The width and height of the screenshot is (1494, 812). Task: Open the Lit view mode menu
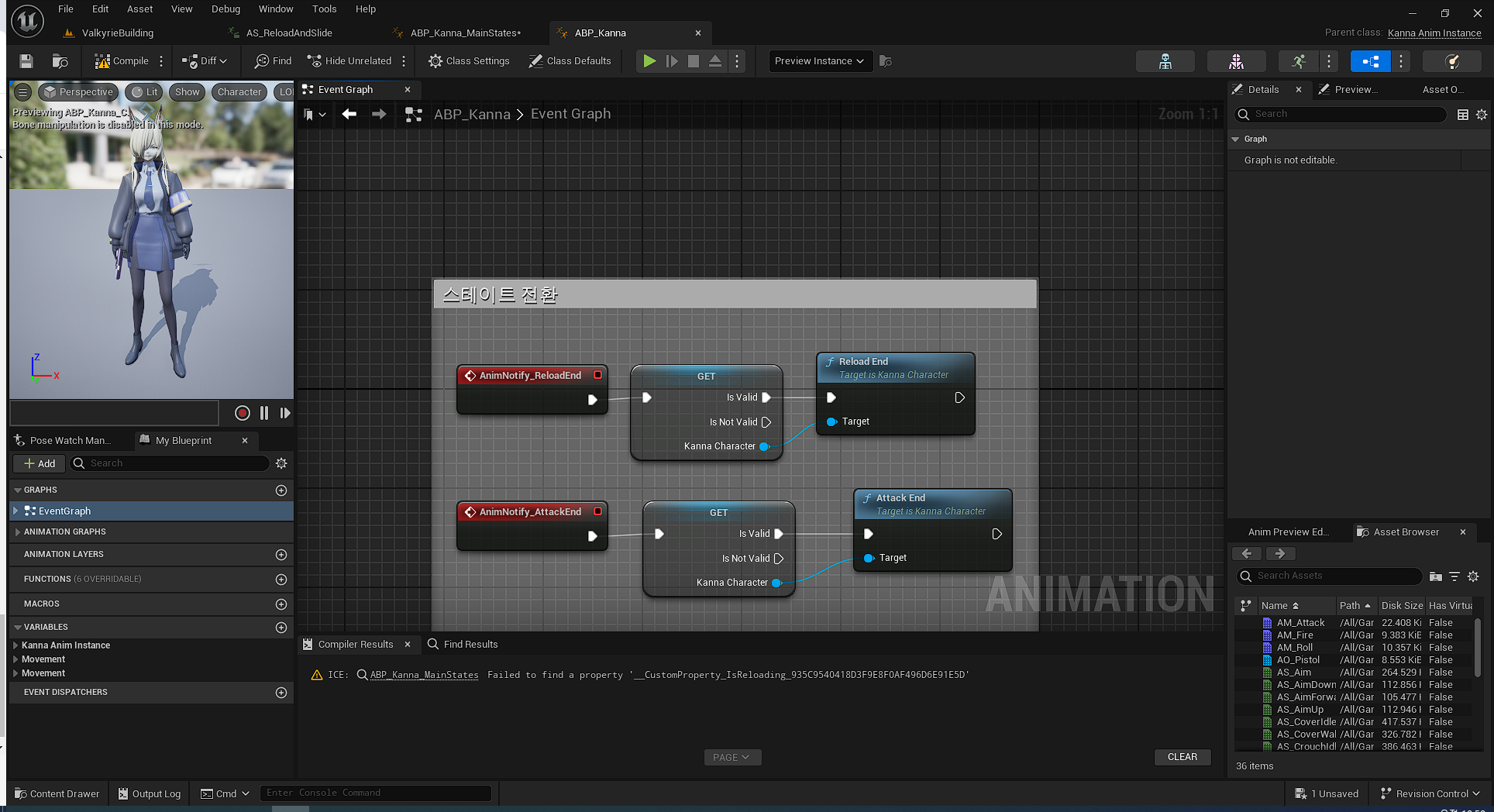(x=144, y=92)
